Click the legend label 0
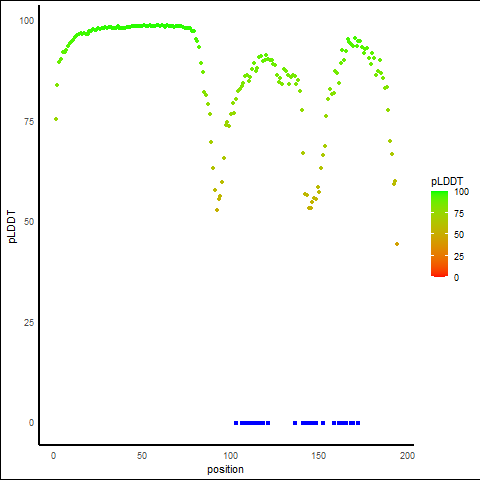 point(456,278)
